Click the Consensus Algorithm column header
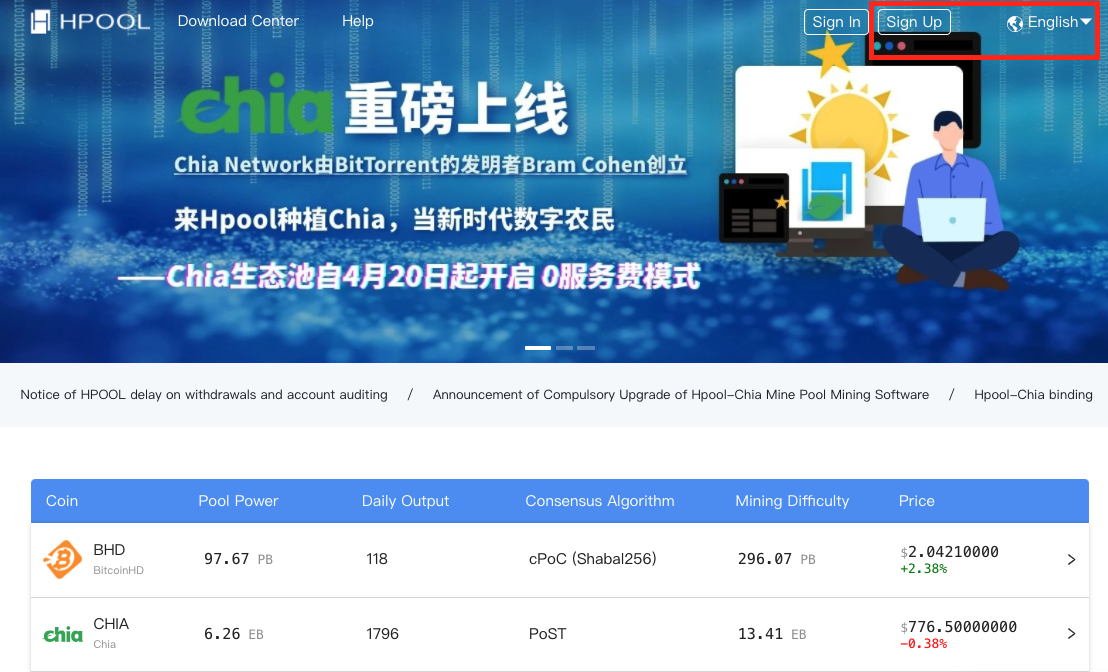The height and width of the screenshot is (672, 1108). (600, 501)
